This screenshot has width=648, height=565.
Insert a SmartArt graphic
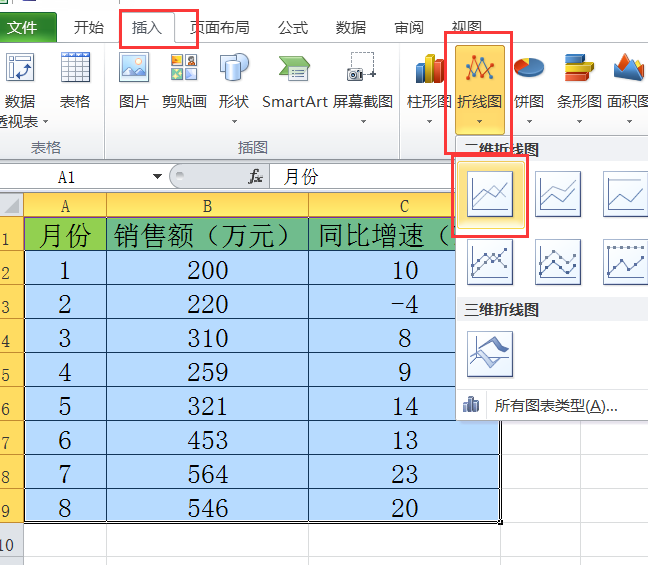(x=294, y=79)
